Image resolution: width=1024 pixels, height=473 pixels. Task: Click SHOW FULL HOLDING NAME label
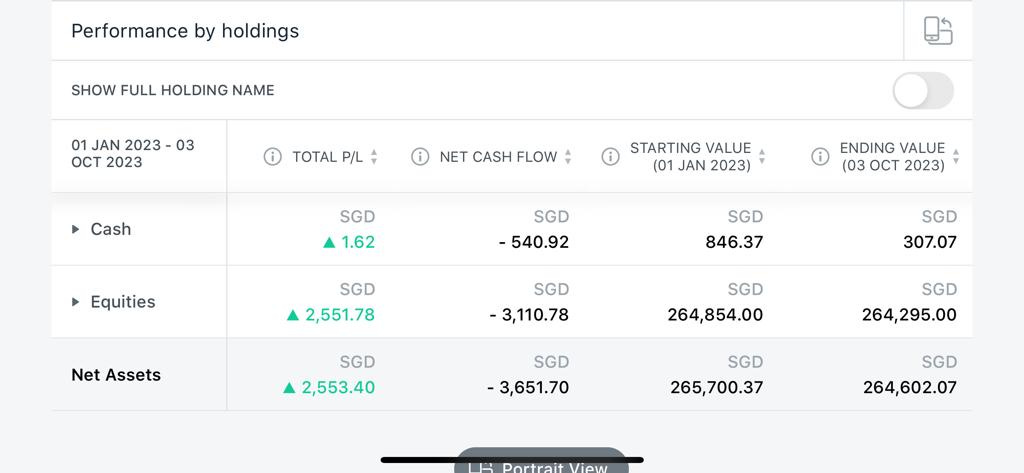[172, 90]
